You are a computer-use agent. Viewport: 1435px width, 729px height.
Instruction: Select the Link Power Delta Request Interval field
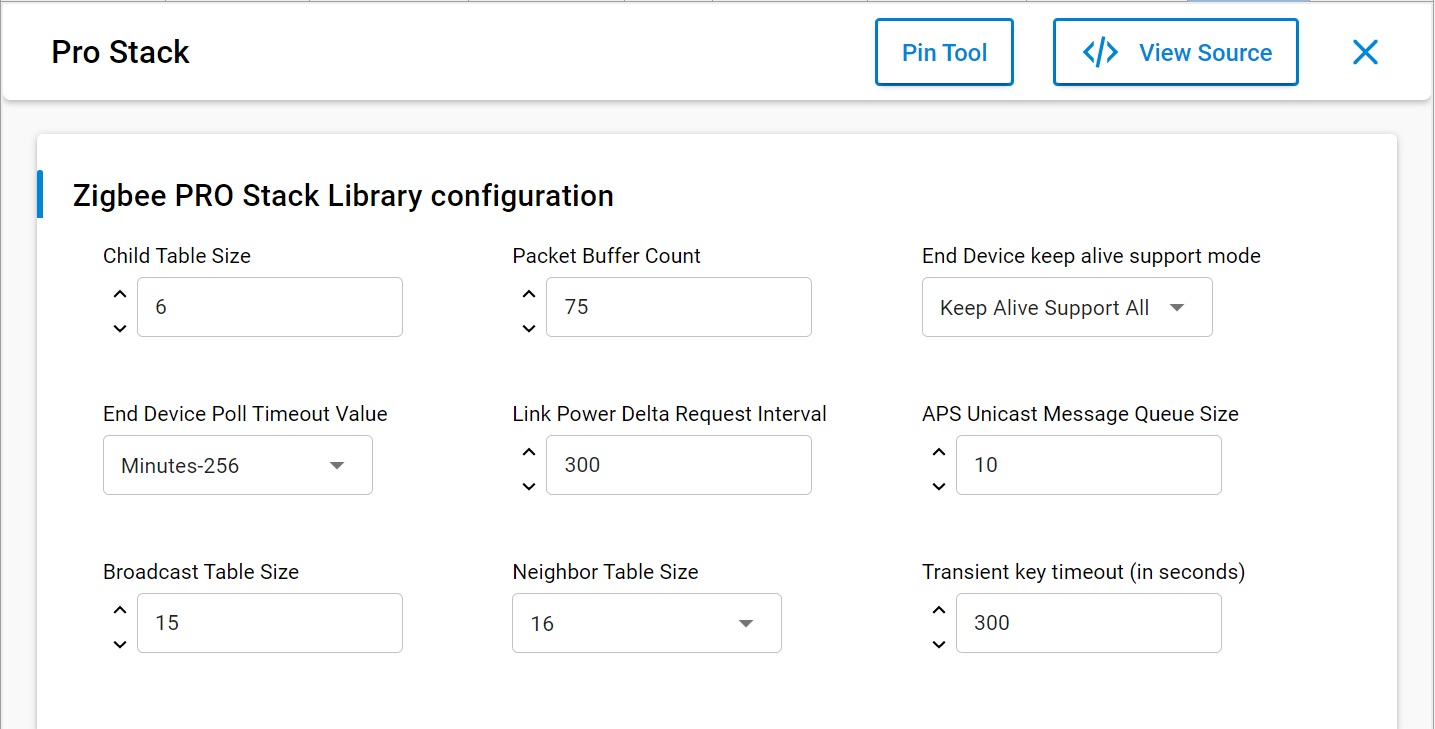678,465
